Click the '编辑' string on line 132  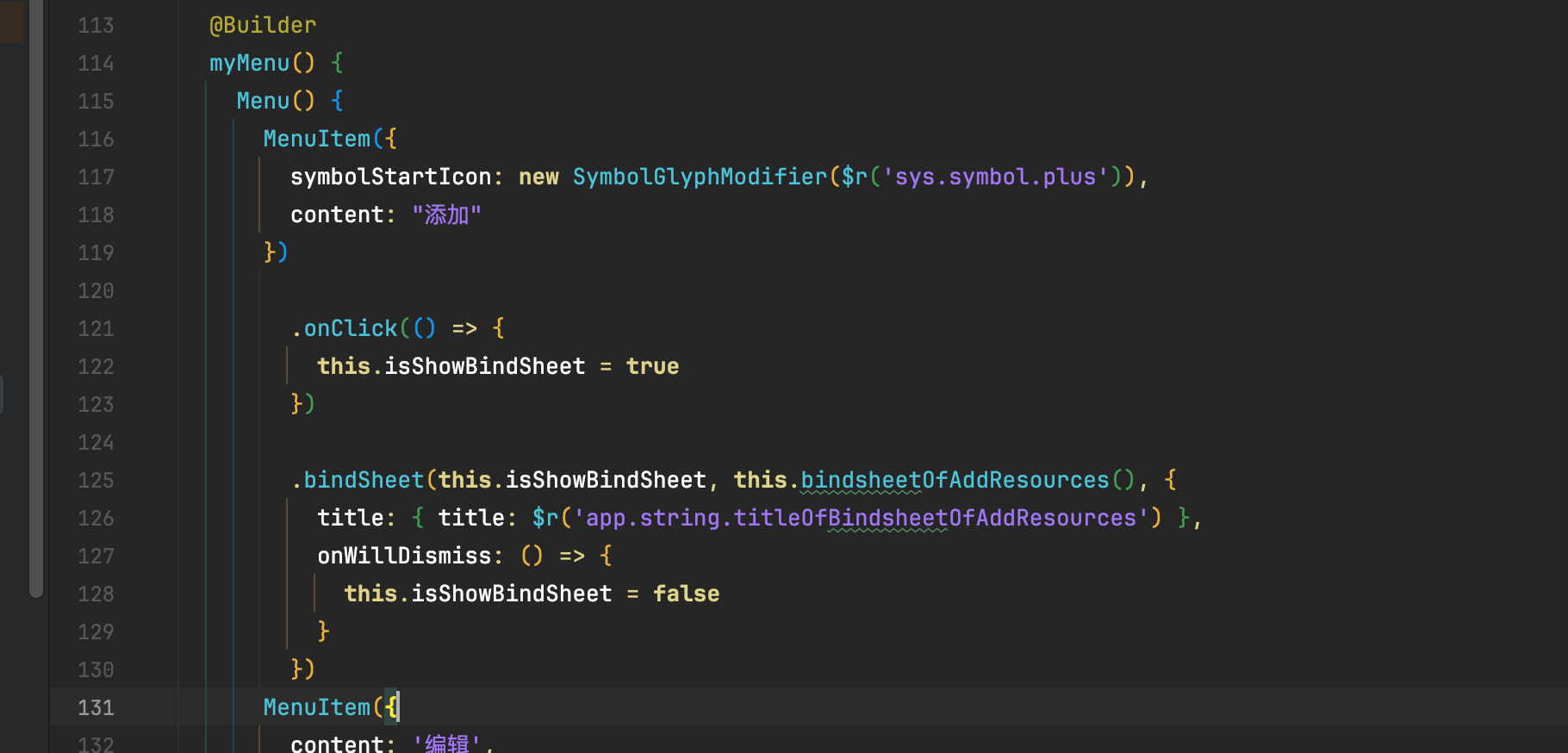[446, 744]
